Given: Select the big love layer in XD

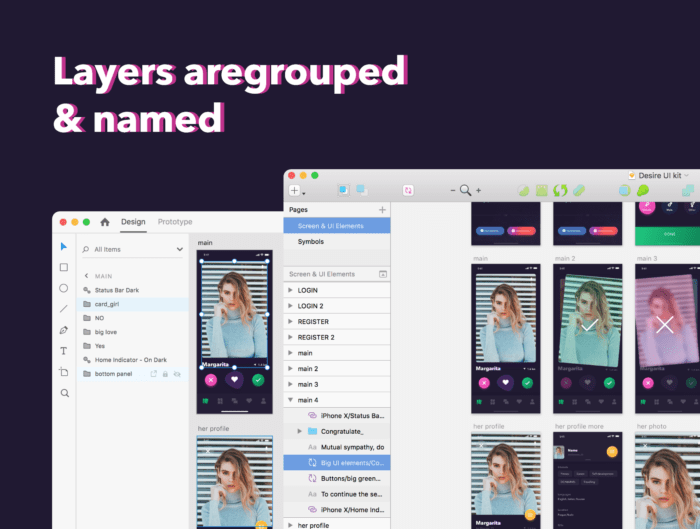Looking at the screenshot, I should point(133,332).
